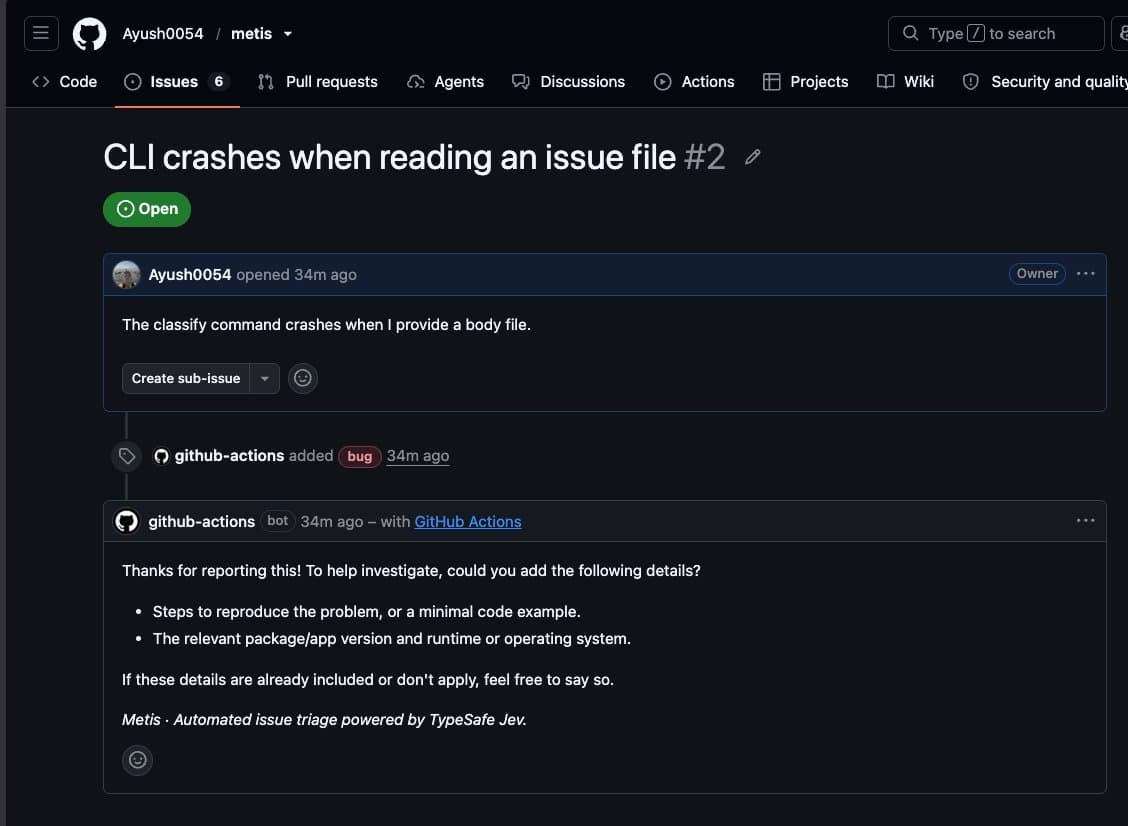Open the 'opened 34m ago' timestamp
The image size is (1128, 826).
click(x=296, y=274)
